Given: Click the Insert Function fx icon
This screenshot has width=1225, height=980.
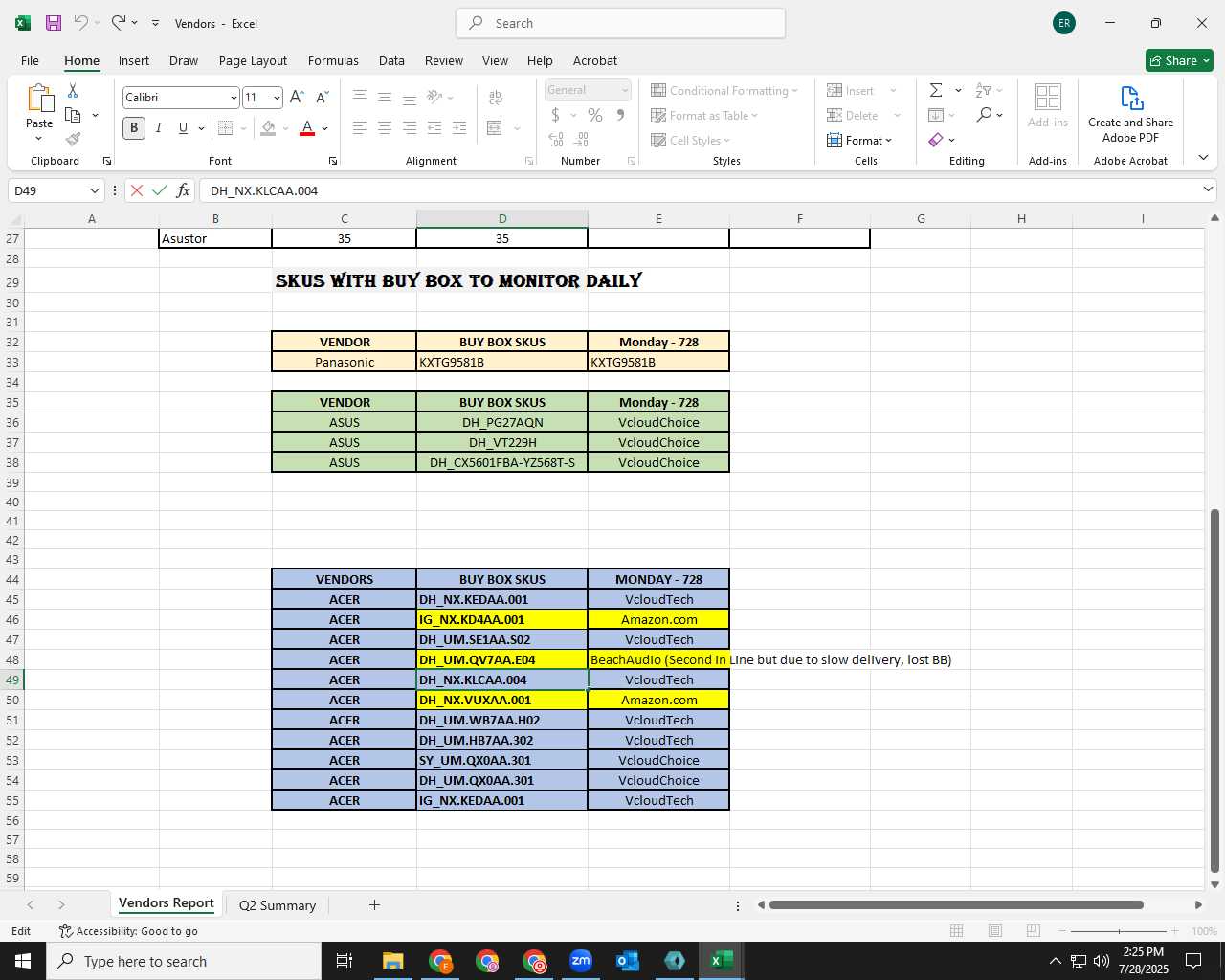Looking at the screenshot, I should [183, 190].
